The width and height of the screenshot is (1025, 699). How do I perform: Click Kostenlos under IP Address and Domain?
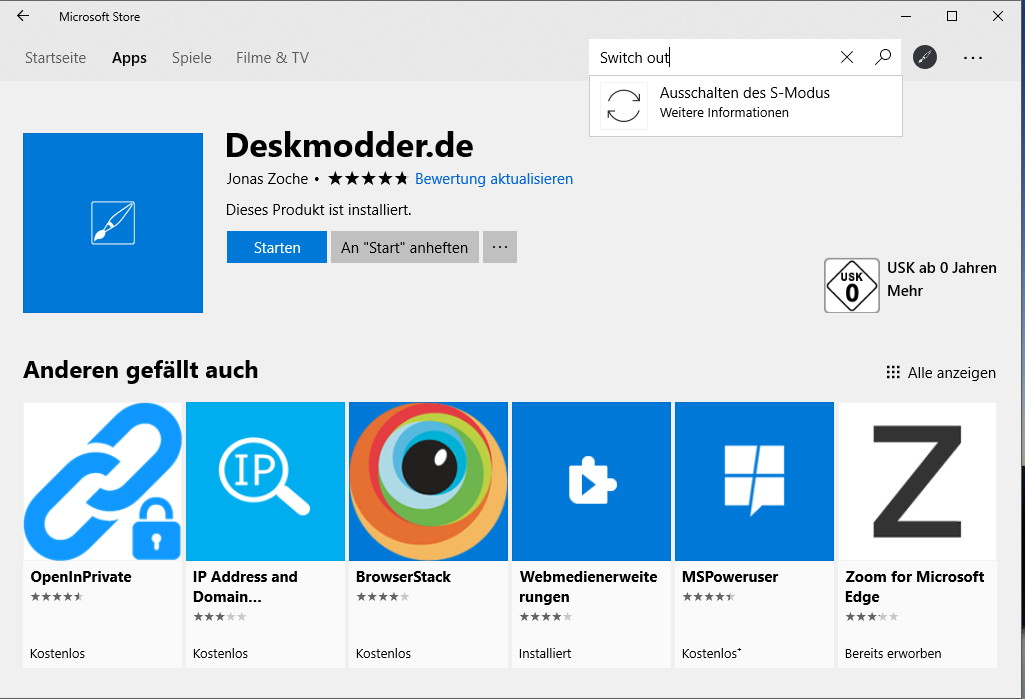point(220,653)
